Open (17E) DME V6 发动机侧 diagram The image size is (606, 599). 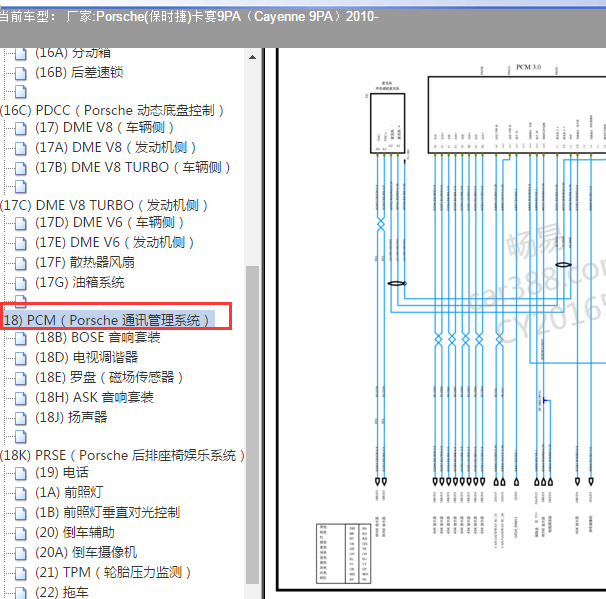[114, 242]
